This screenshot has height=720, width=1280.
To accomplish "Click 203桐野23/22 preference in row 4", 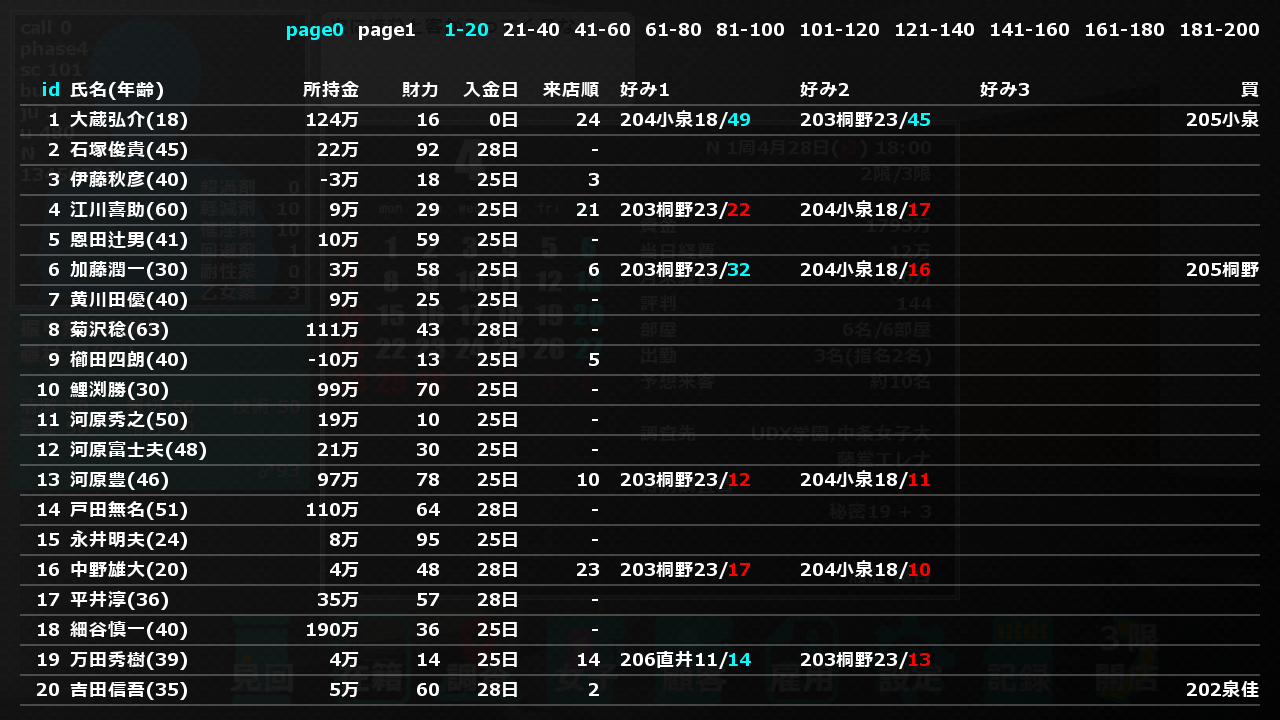I will [685, 210].
